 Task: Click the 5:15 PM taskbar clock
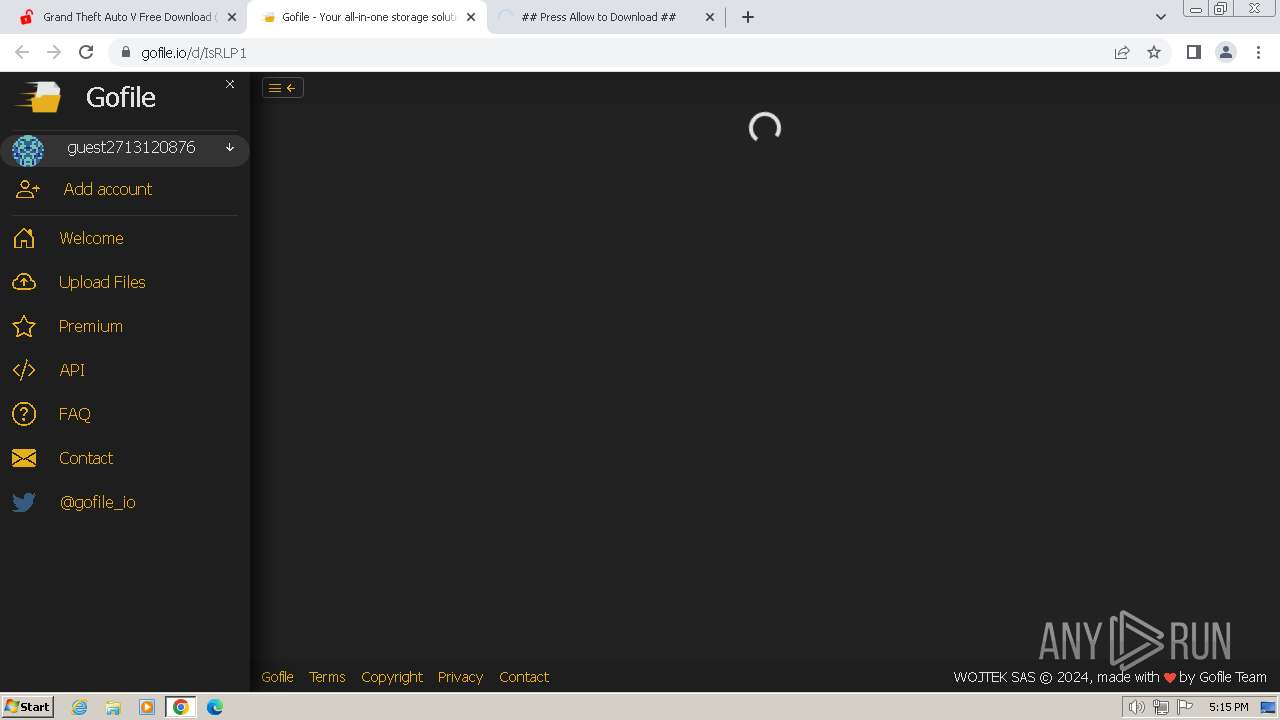click(x=1228, y=707)
